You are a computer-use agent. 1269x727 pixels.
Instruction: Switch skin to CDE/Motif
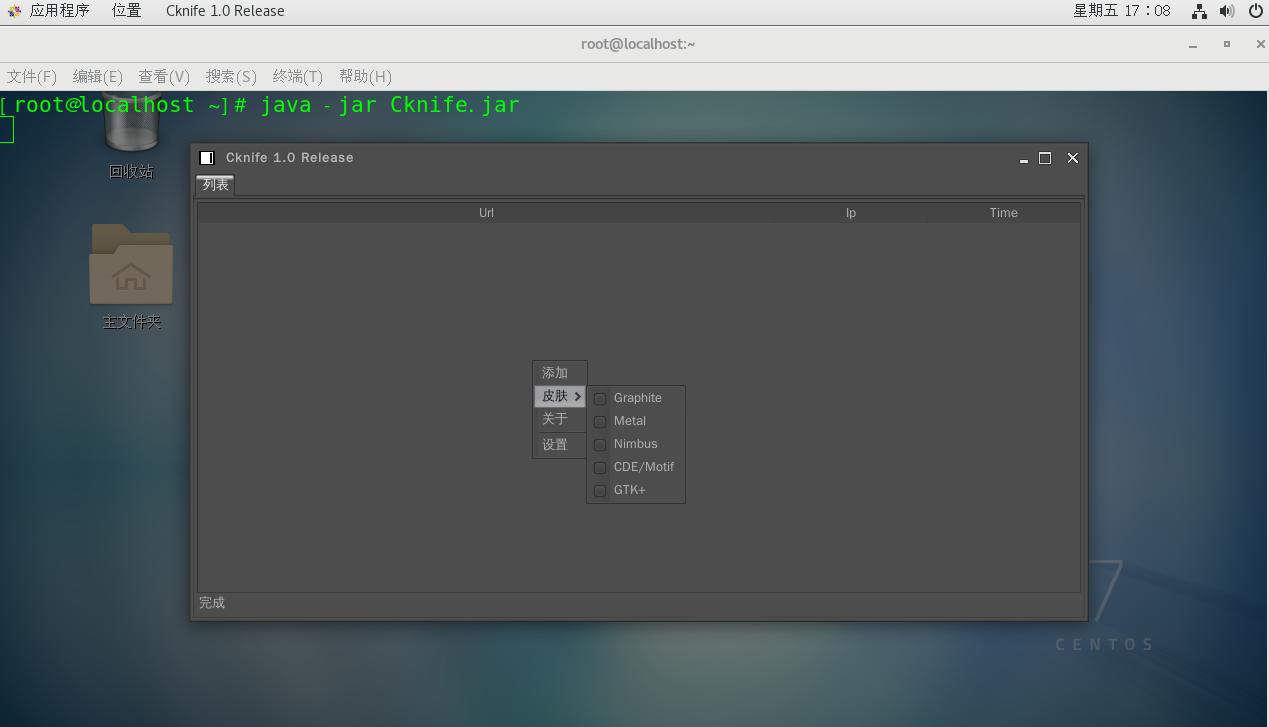coord(600,467)
